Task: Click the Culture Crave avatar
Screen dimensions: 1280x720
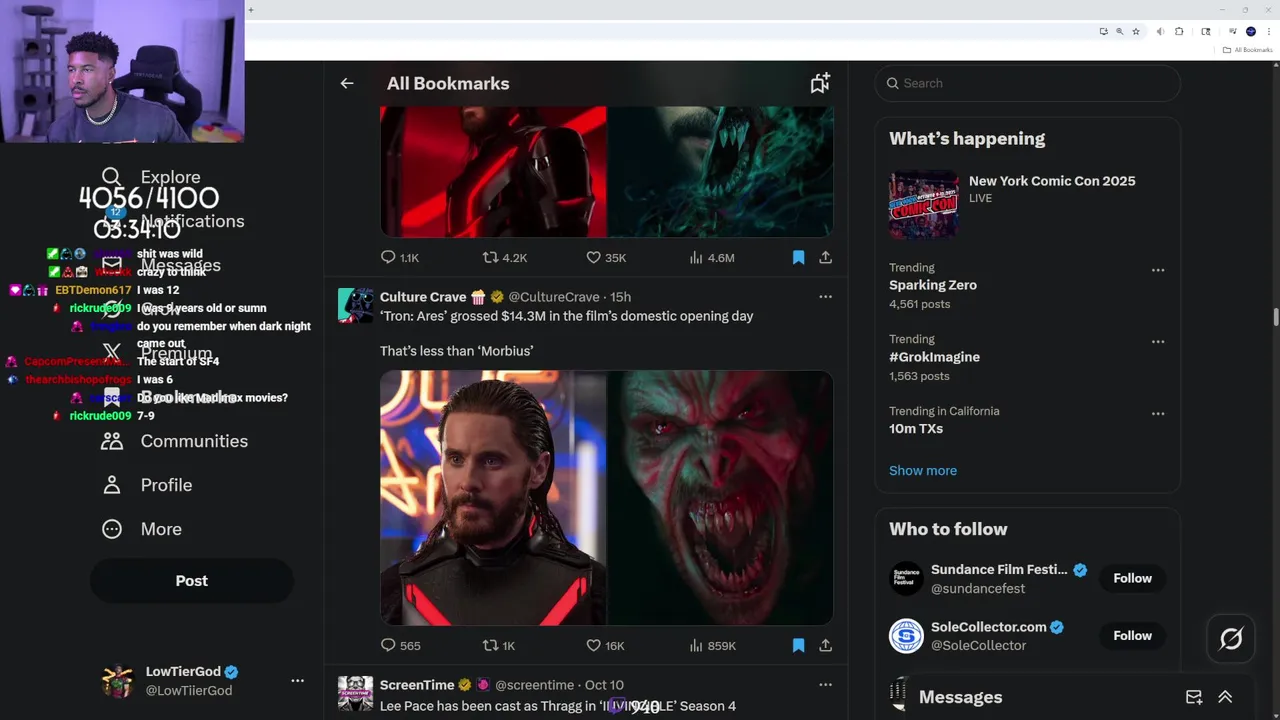Action: point(355,305)
